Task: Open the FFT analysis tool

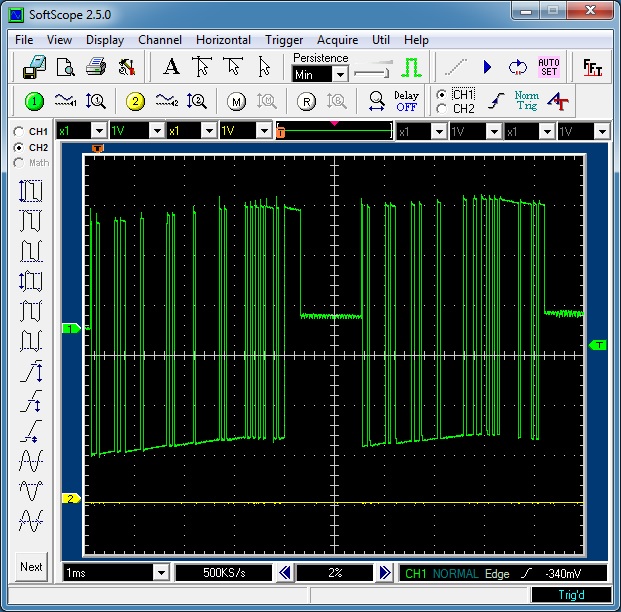Action: pyautogui.click(x=593, y=67)
